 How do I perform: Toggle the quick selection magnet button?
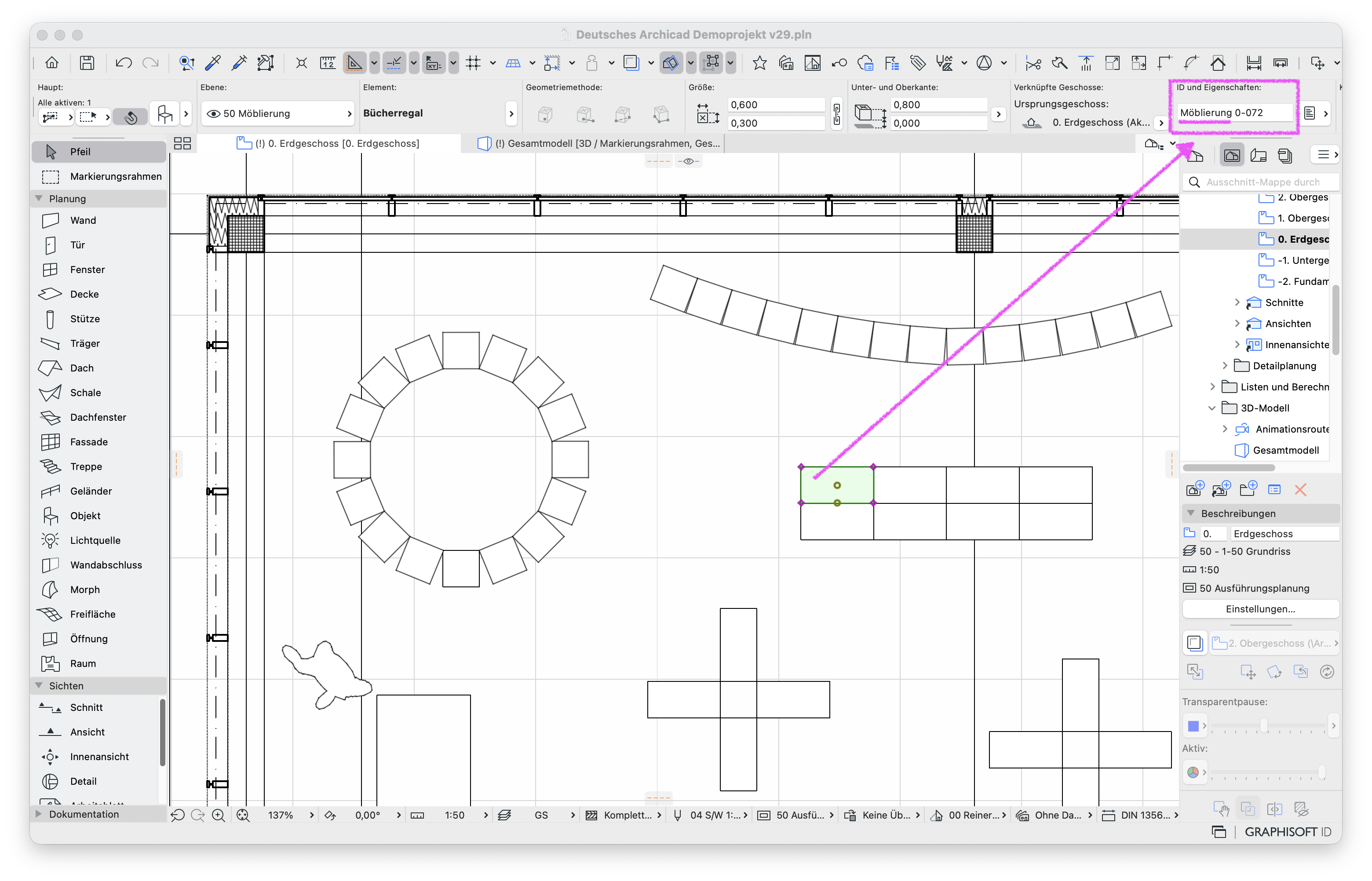[130, 116]
